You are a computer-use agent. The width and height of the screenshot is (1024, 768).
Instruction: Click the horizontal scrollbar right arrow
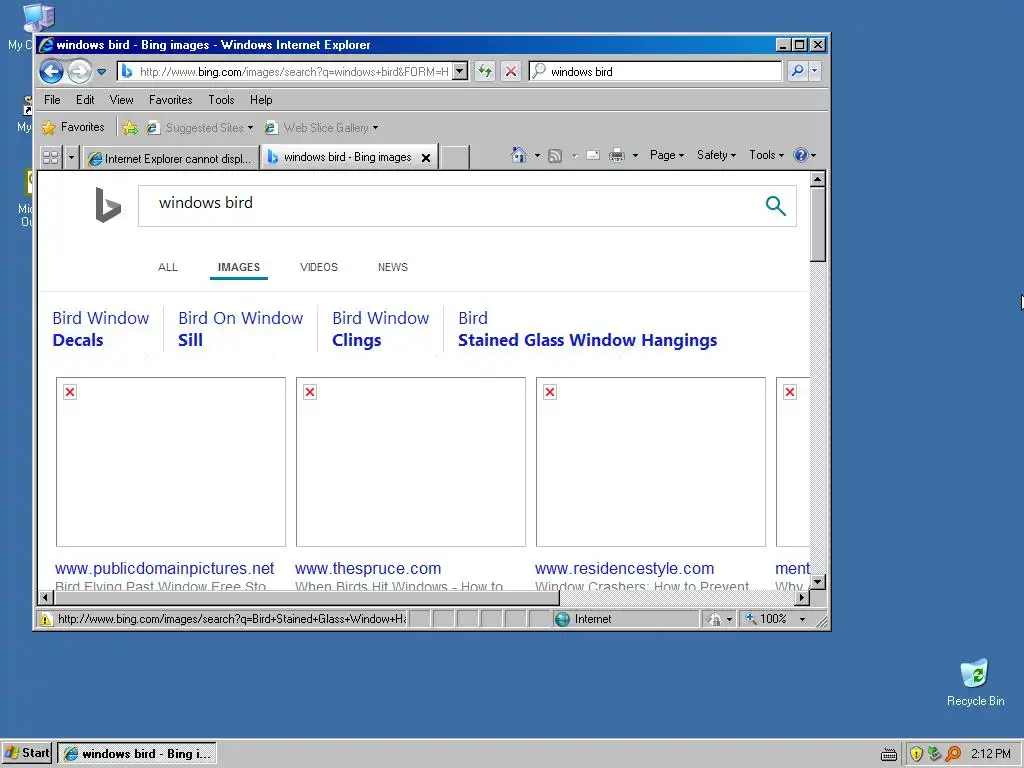pyautogui.click(x=802, y=597)
